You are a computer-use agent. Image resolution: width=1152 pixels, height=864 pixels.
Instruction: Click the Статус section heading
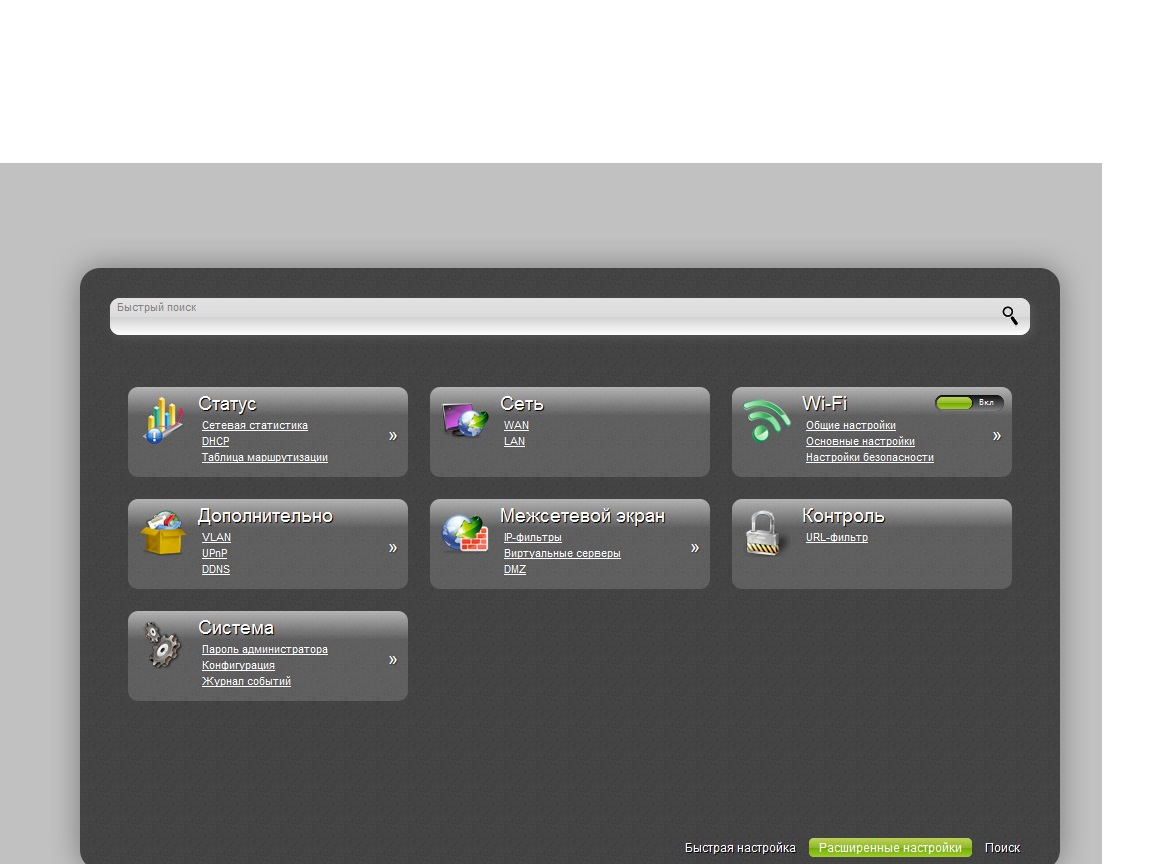[x=227, y=404]
